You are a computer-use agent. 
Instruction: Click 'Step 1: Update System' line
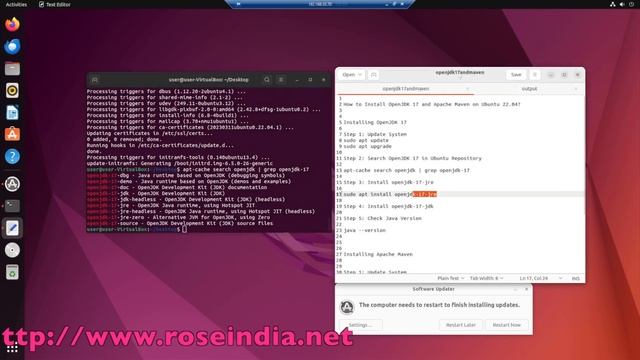pyautogui.click(x=375, y=134)
